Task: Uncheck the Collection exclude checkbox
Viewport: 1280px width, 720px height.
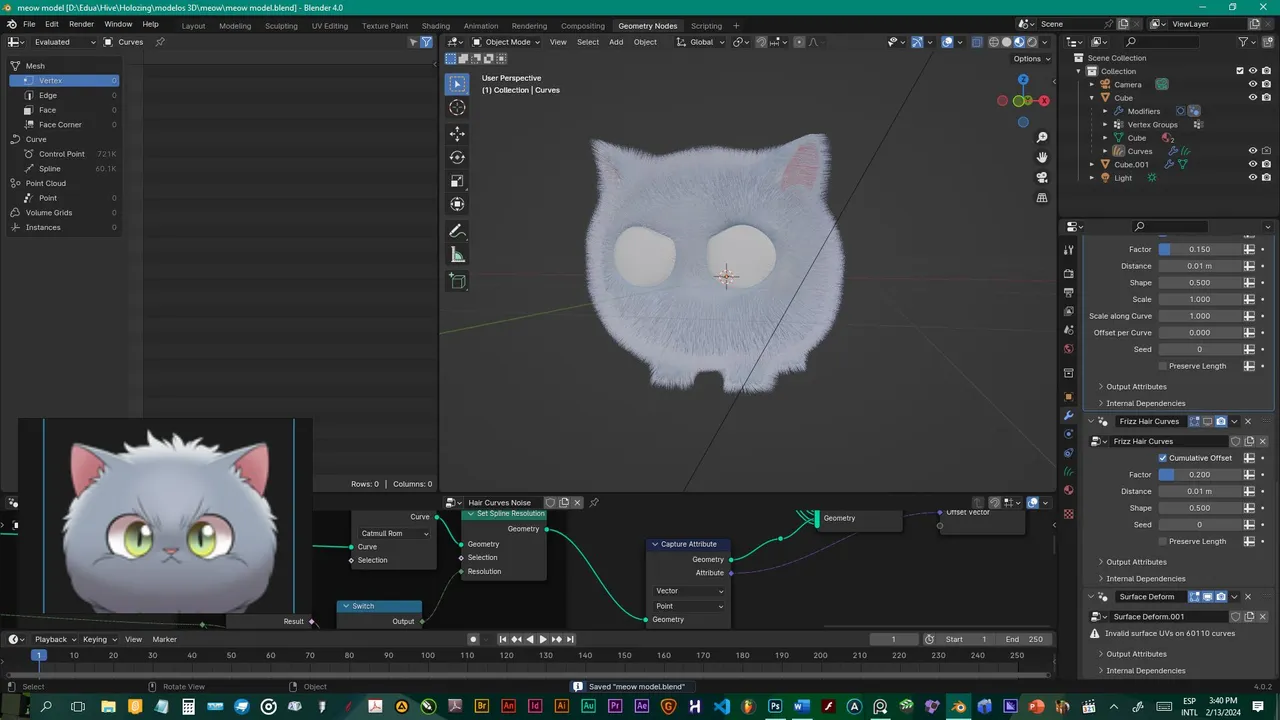Action: click(1240, 71)
